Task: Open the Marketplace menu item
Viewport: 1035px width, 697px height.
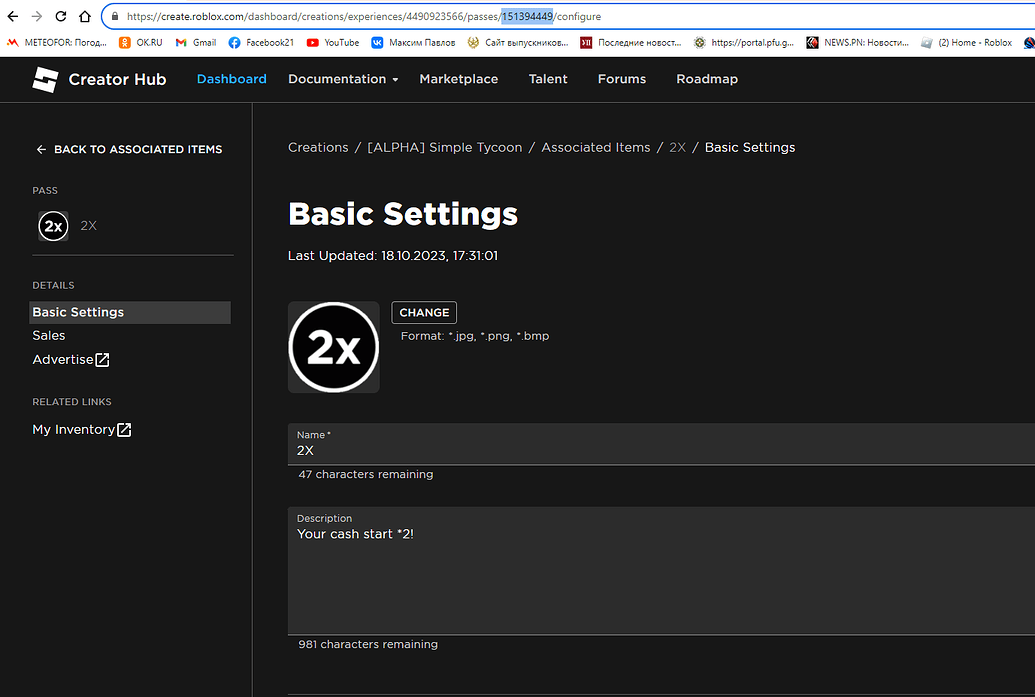Action: (x=458, y=79)
